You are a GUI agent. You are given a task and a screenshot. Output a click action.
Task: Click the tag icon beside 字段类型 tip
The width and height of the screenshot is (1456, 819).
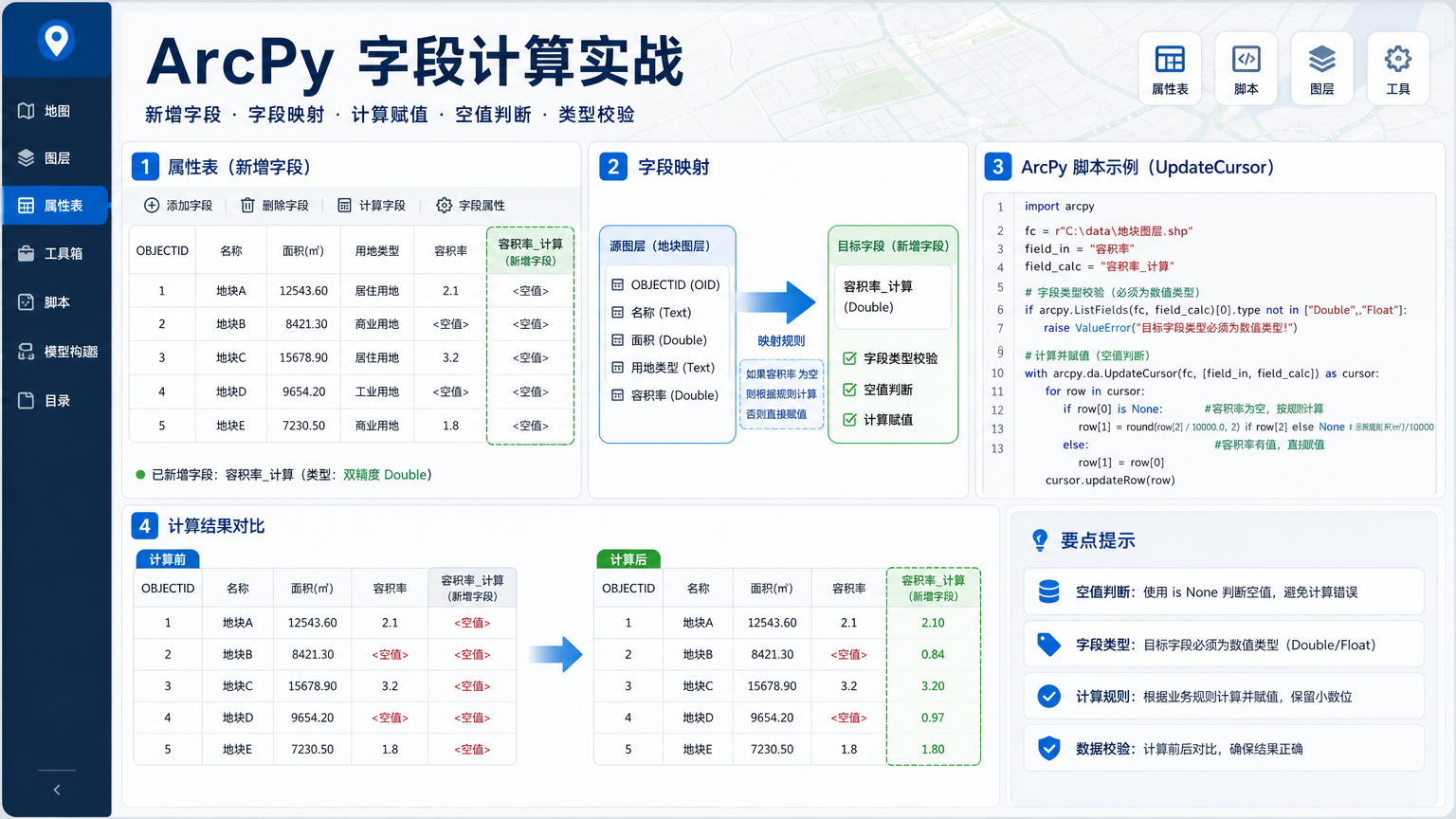click(x=1048, y=645)
